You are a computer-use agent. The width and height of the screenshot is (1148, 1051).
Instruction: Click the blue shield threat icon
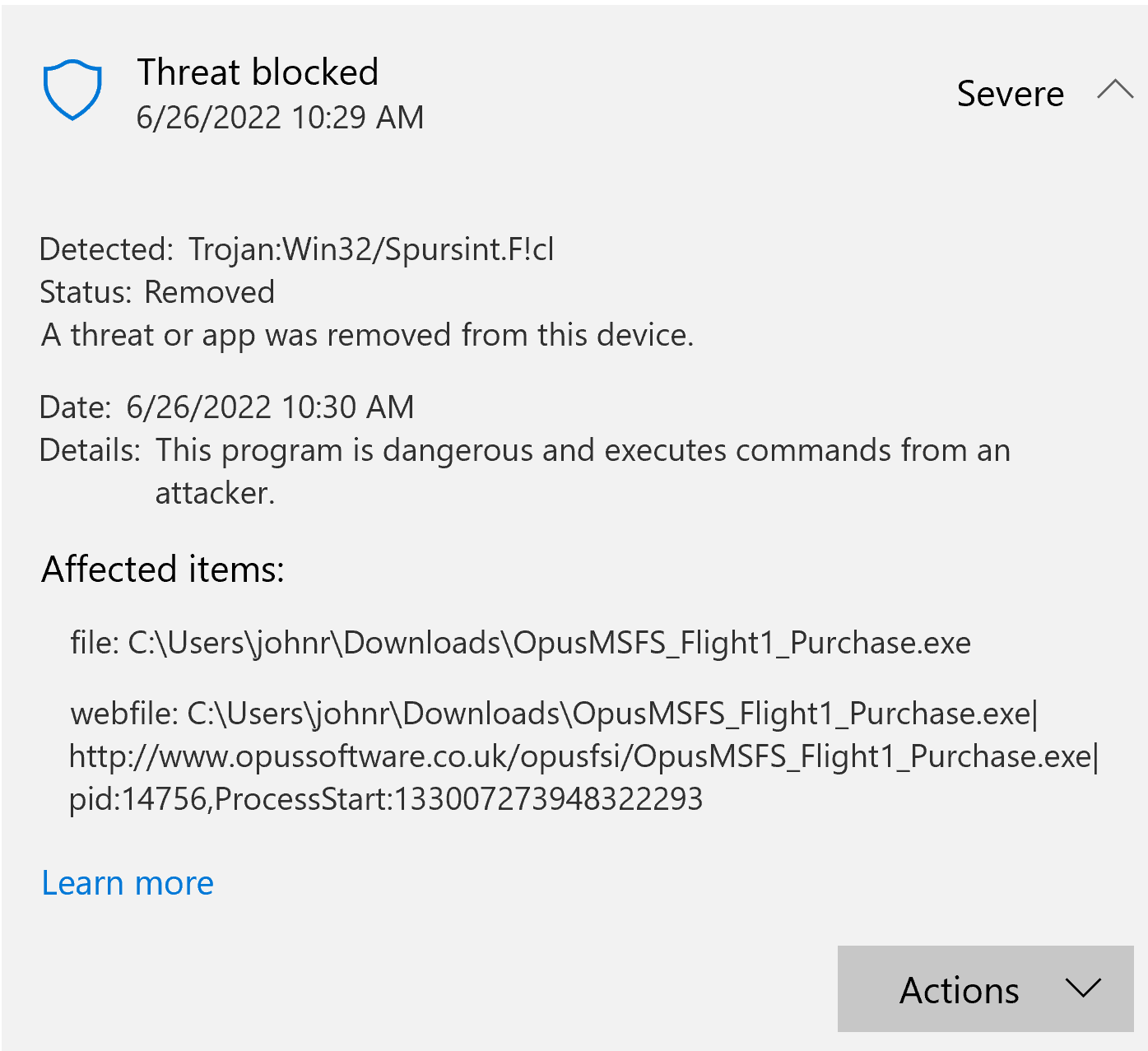(72, 90)
